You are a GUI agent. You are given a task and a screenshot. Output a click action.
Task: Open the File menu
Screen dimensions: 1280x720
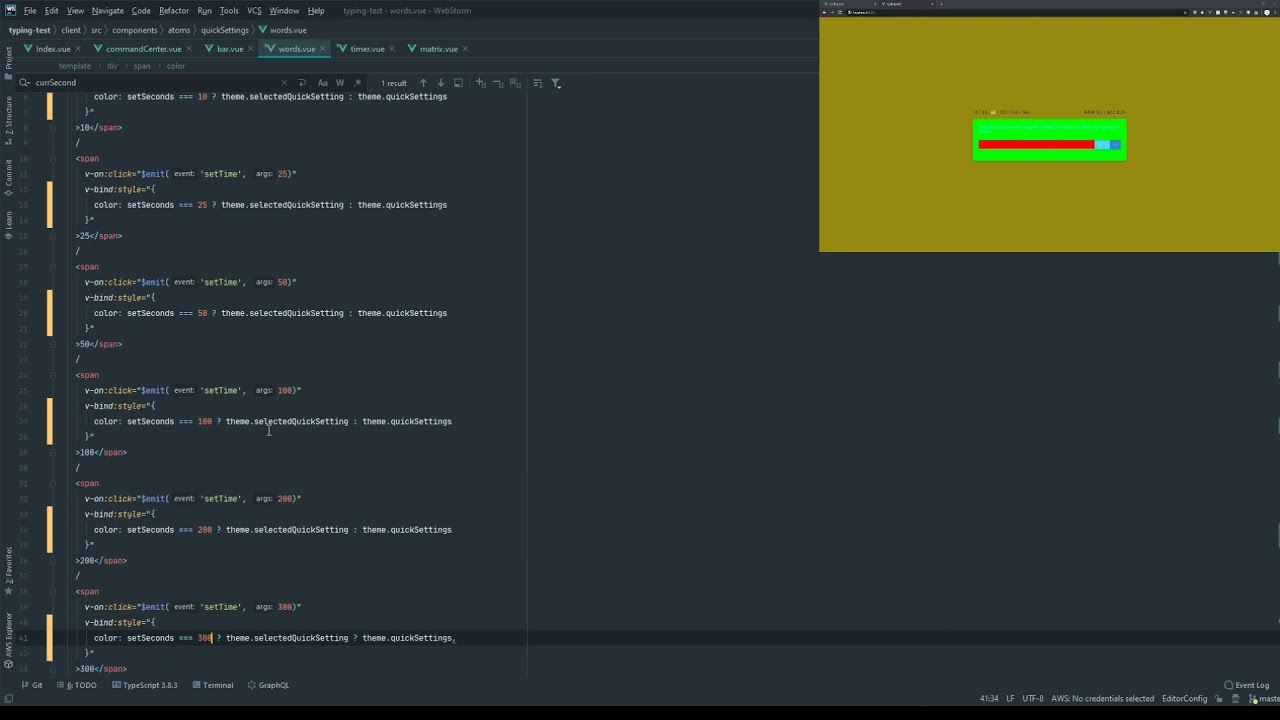pos(30,11)
